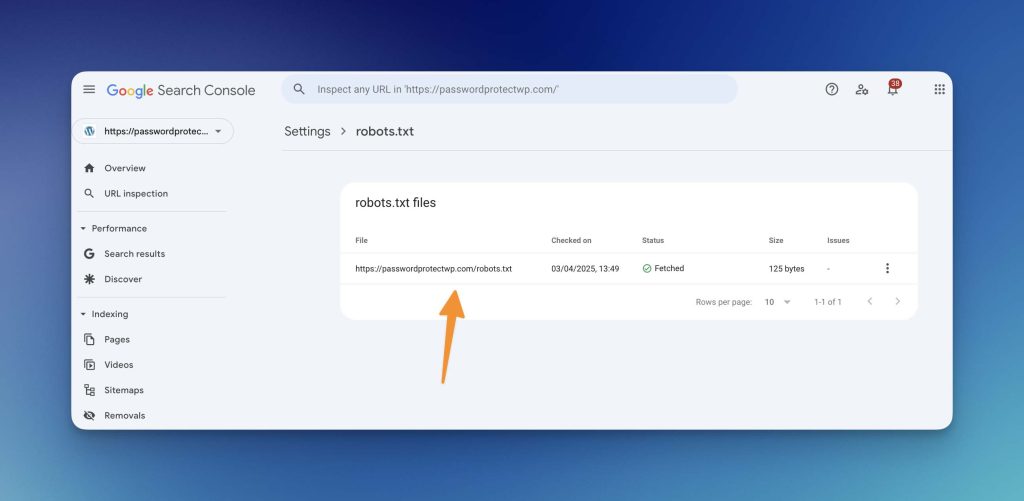This screenshot has height=501, width=1024.
Task: Open Pages indexing report
Action: point(117,339)
